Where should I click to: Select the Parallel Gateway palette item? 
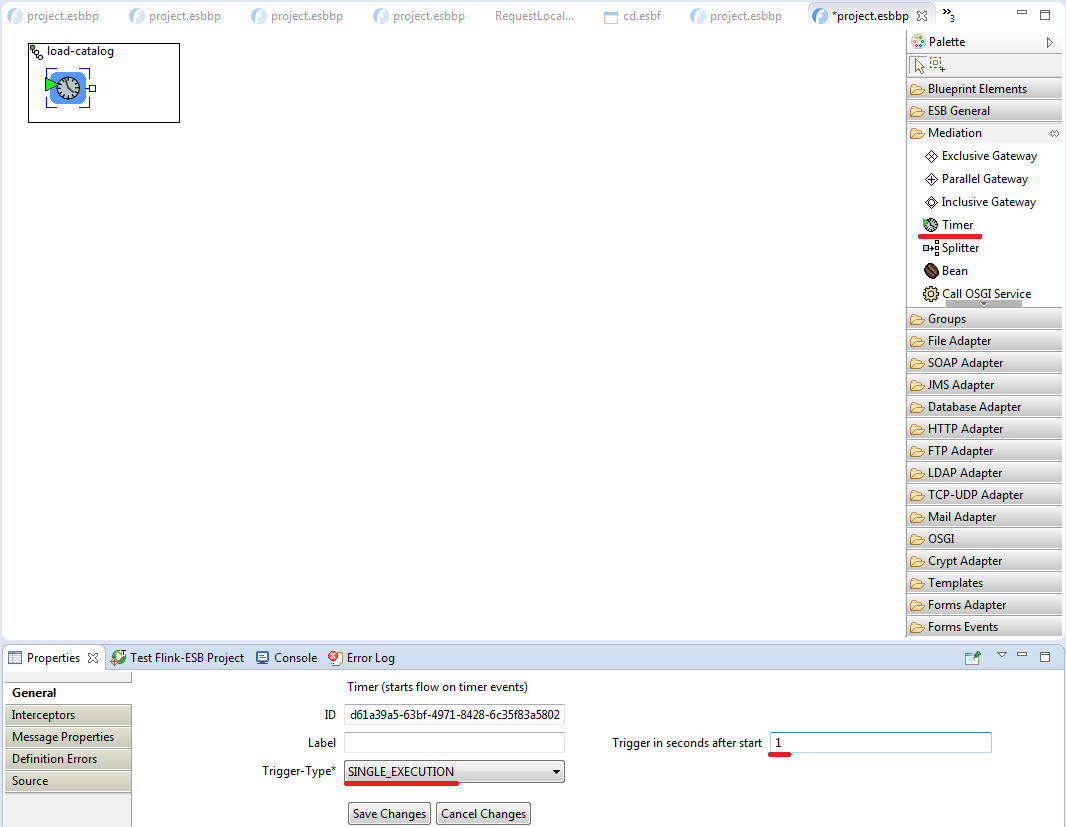[x=984, y=179]
